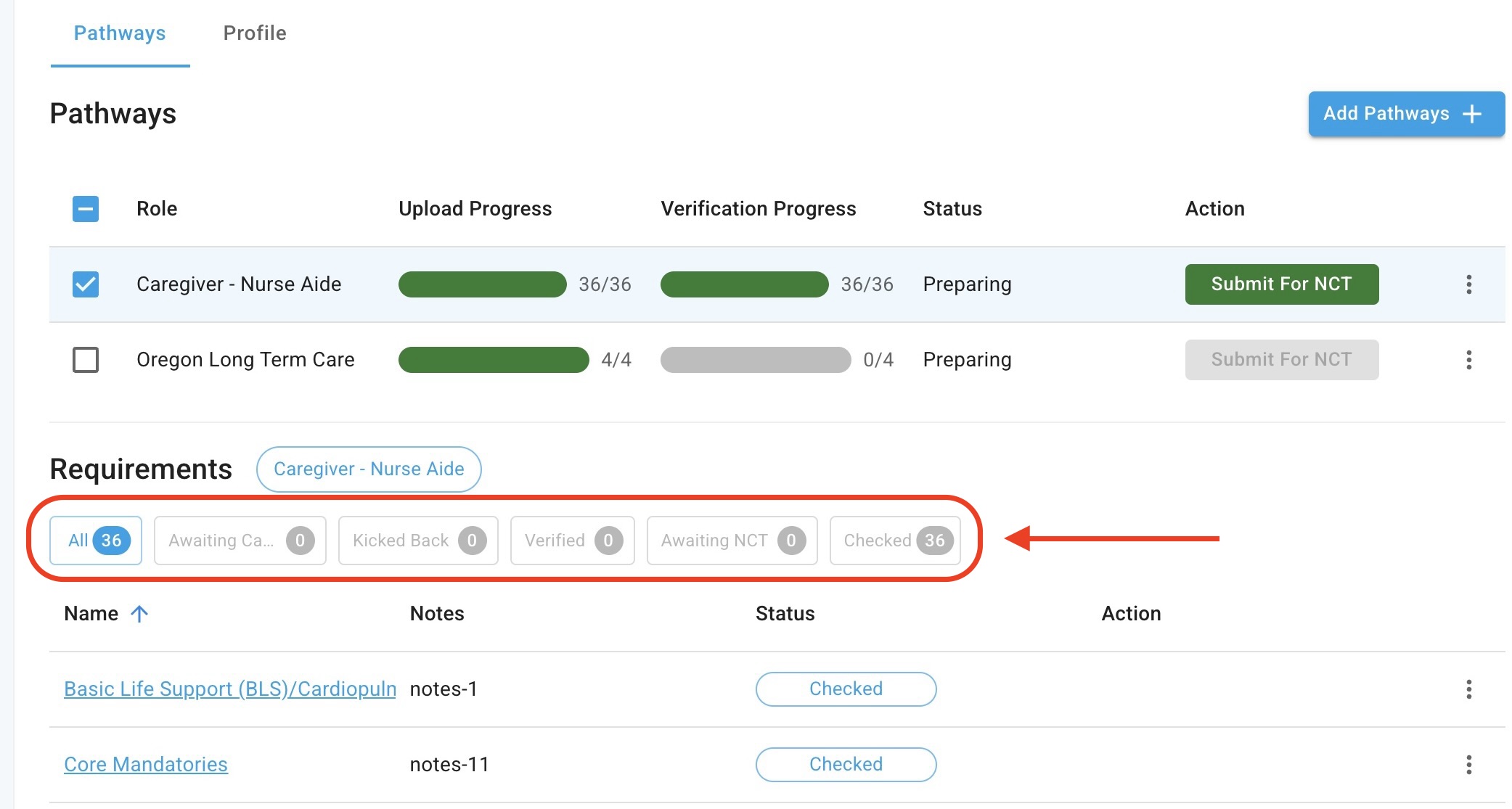Click the green Submit For NCT button
Image resolution: width=1512 pixels, height=809 pixels.
click(x=1281, y=284)
